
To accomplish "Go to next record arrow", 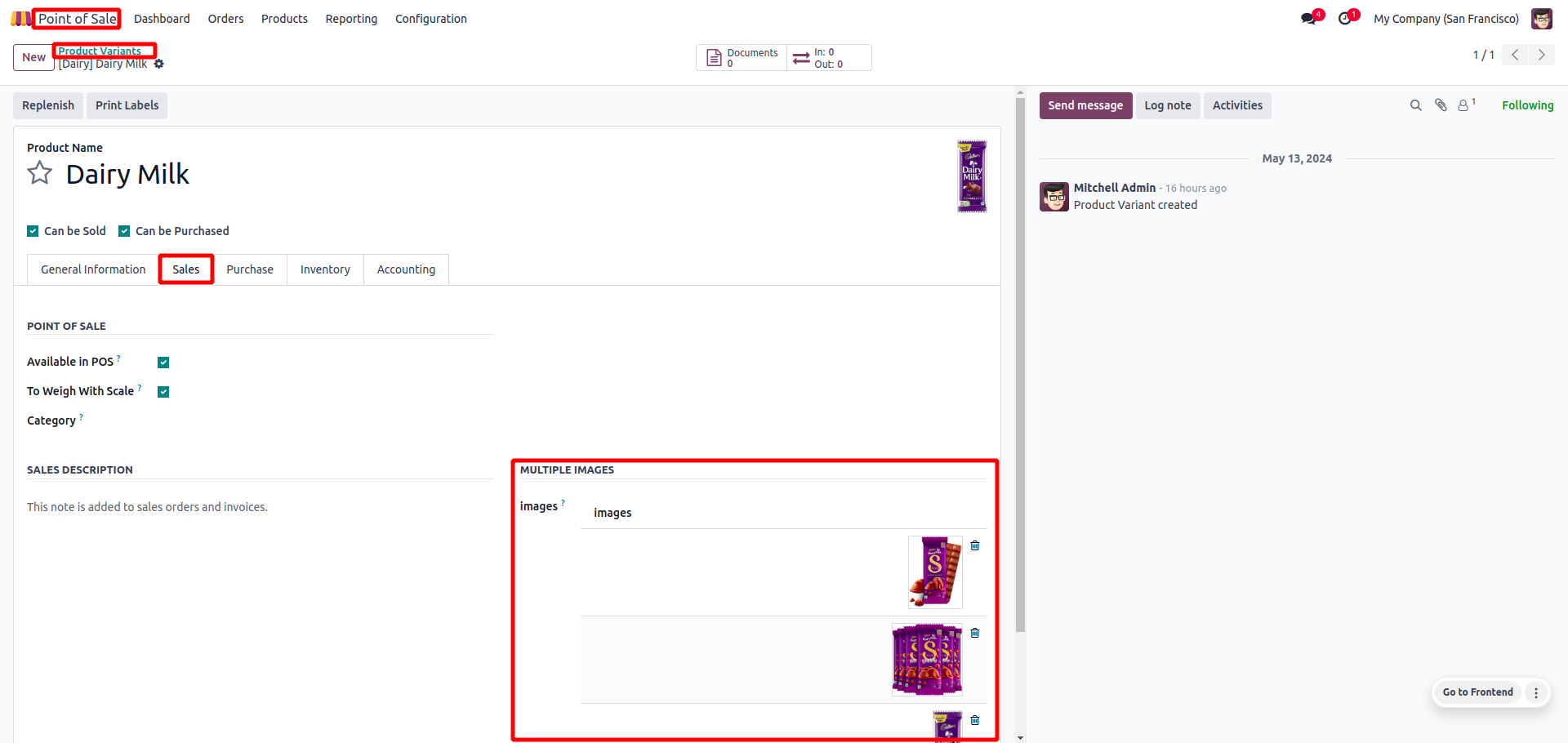I will pos(1542,55).
